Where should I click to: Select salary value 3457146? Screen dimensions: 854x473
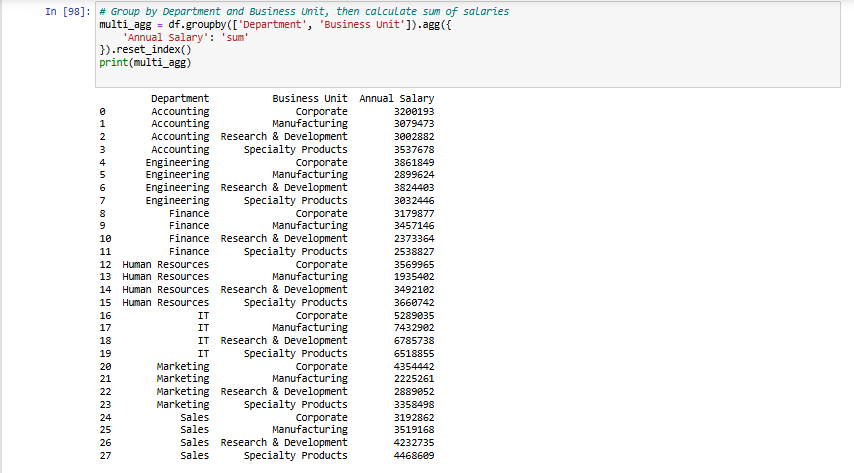tap(414, 226)
